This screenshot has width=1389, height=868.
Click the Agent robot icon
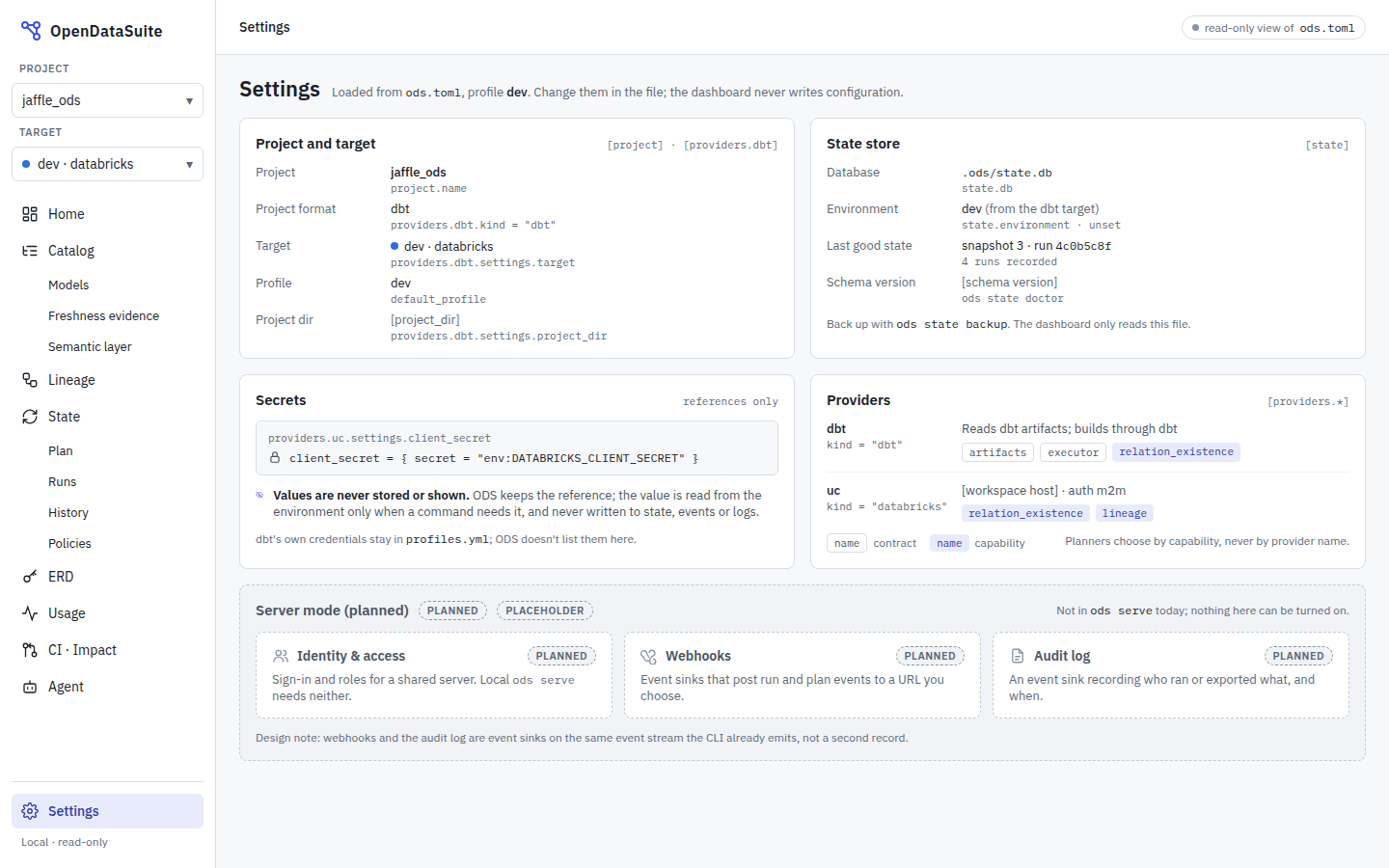30,687
